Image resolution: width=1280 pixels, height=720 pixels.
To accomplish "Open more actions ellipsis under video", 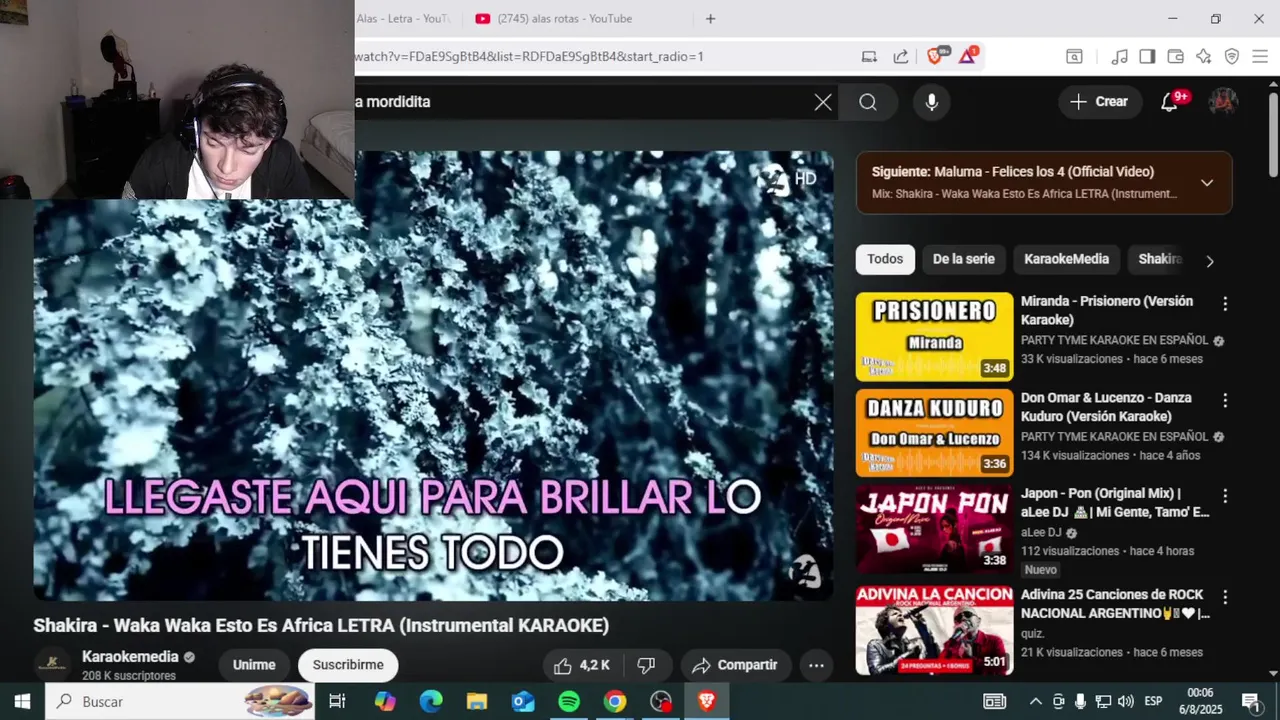I will click(816, 665).
